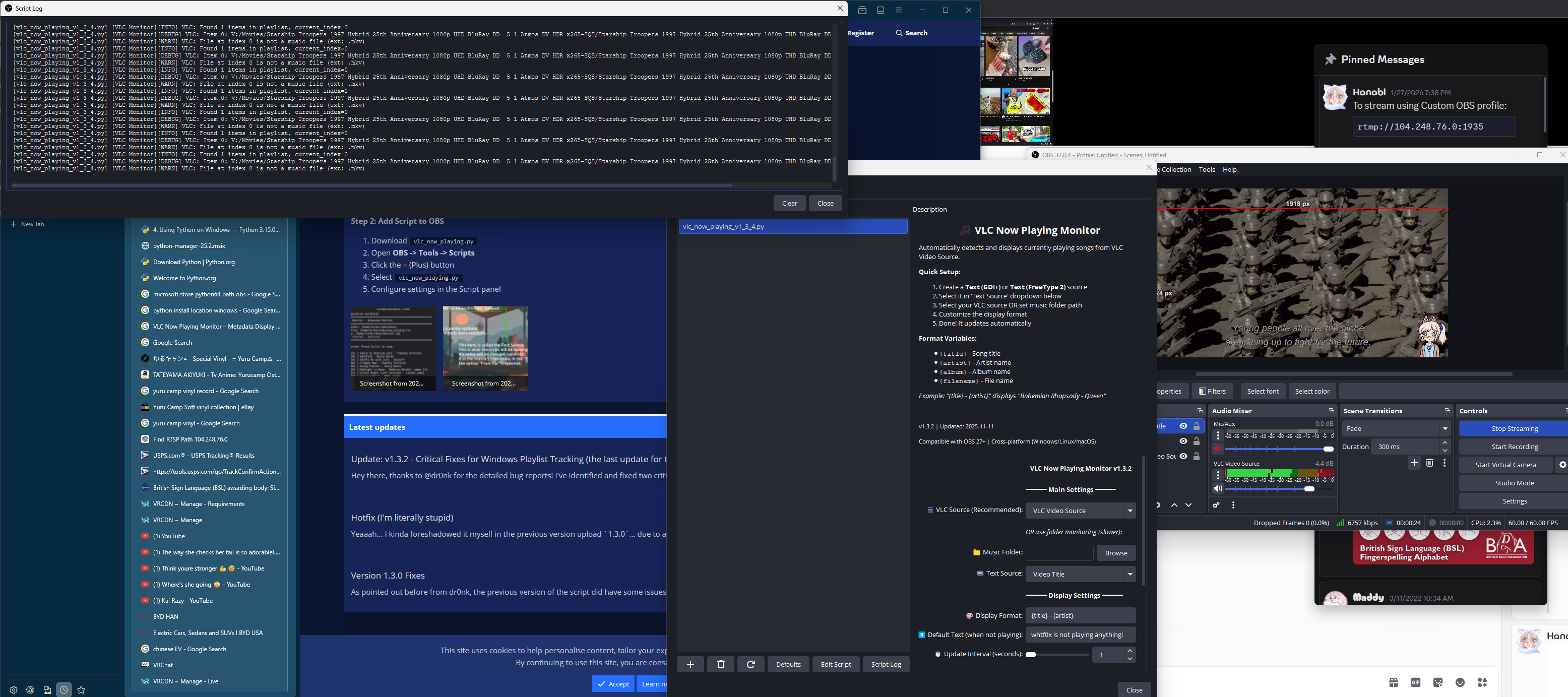1568x697 pixels.
Task: Toggle lock on selected Video Title source
Action: [x=1197, y=426]
